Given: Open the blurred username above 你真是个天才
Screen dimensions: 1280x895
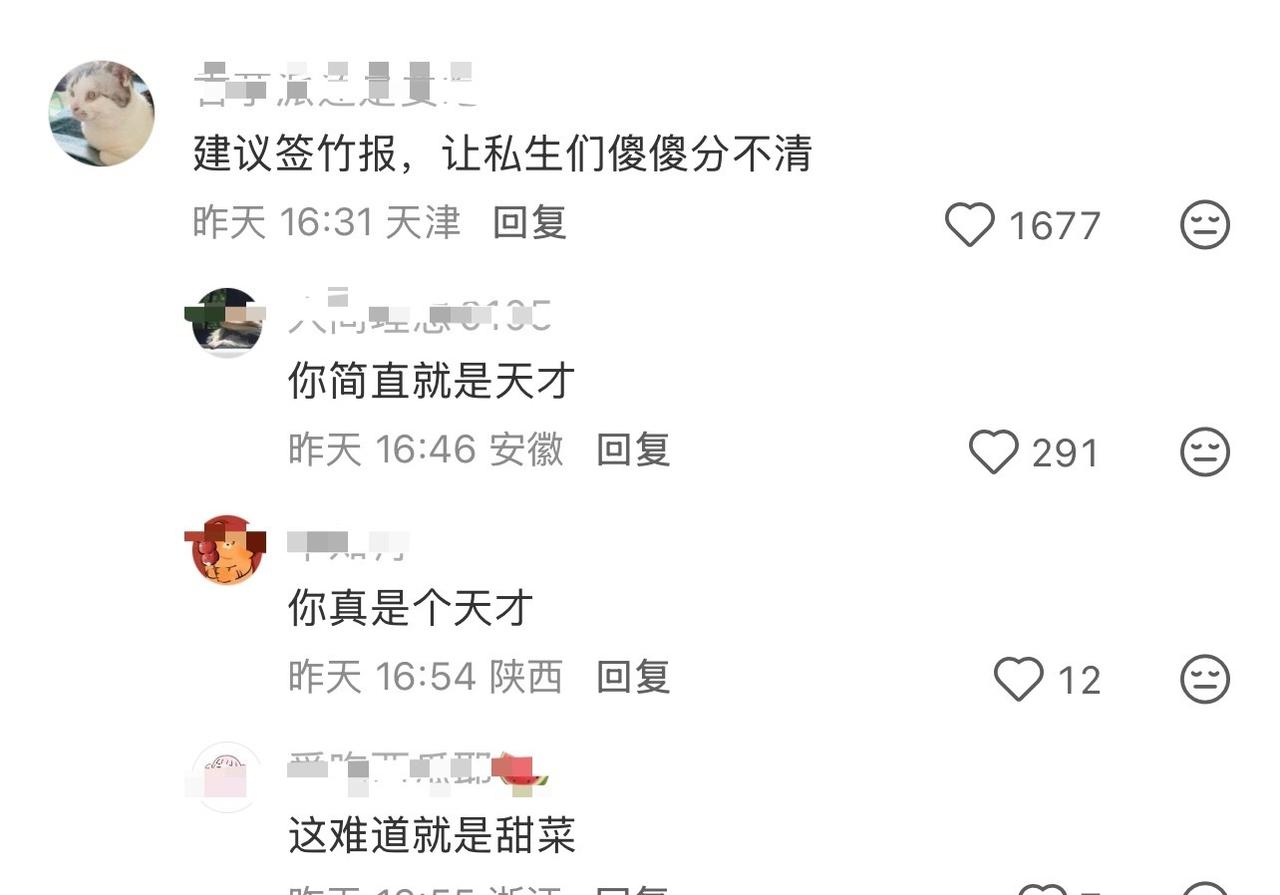Looking at the screenshot, I should 348,543.
